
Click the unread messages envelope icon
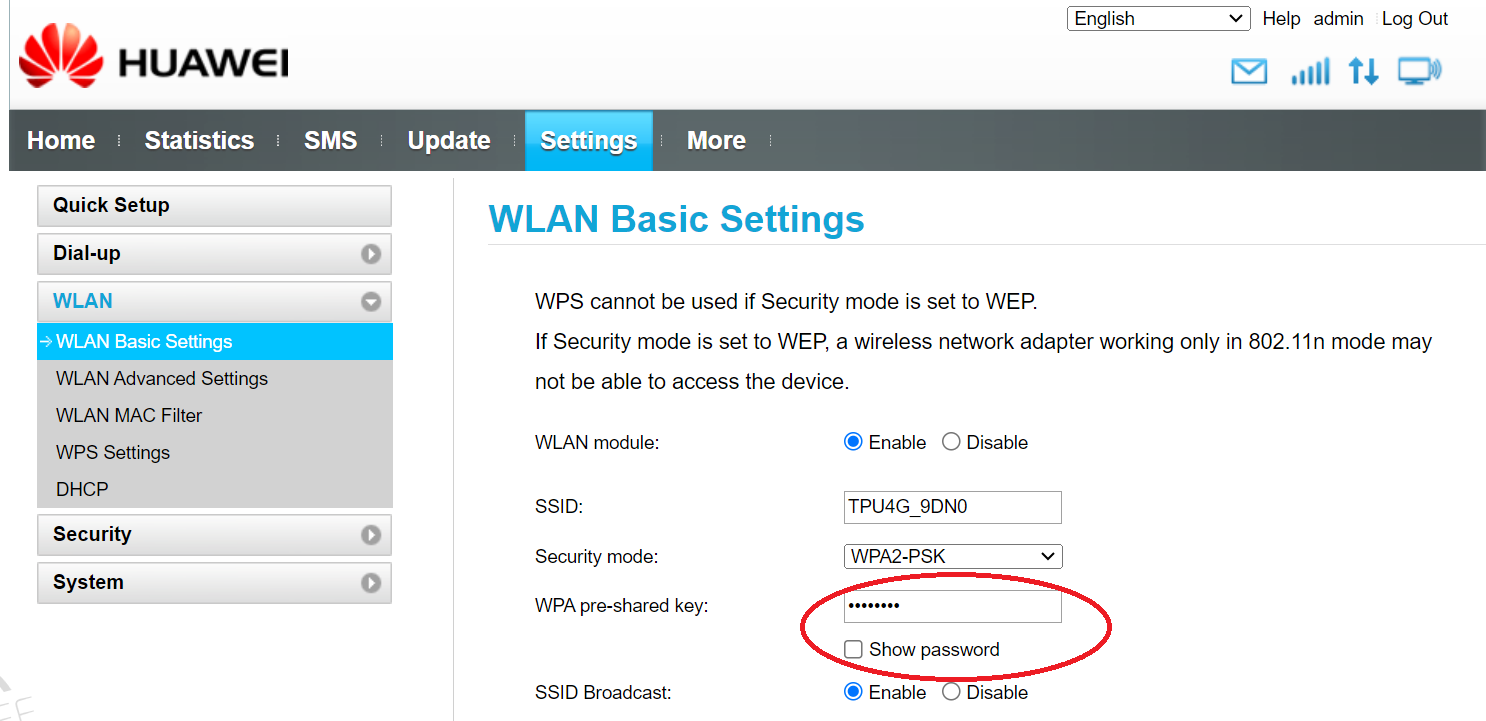coord(1249,72)
